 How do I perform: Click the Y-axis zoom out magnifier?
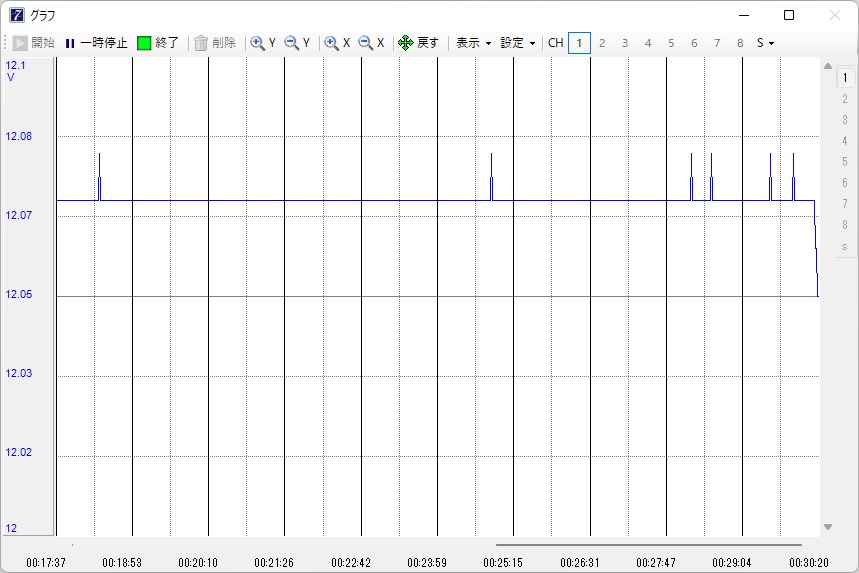[x=297, y=43]
